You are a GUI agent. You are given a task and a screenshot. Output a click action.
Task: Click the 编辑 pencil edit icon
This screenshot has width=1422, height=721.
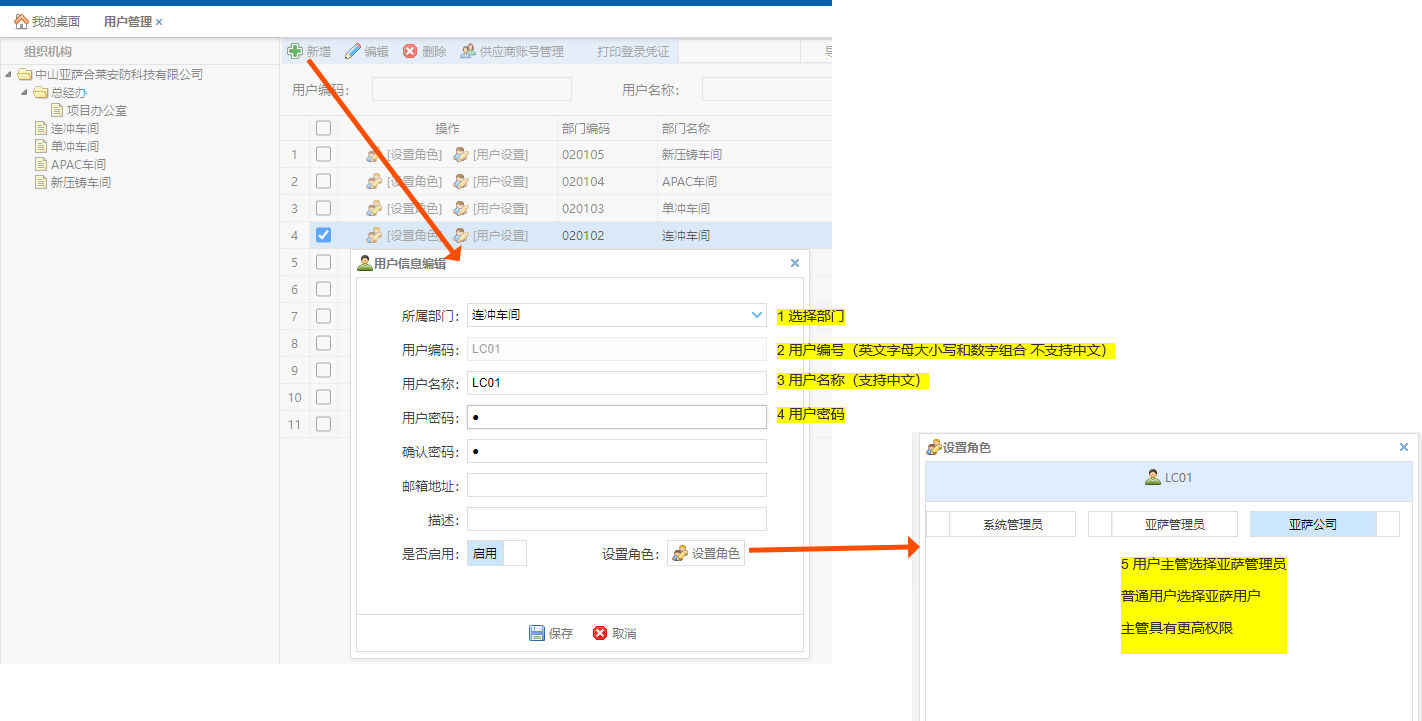[353, 51]
